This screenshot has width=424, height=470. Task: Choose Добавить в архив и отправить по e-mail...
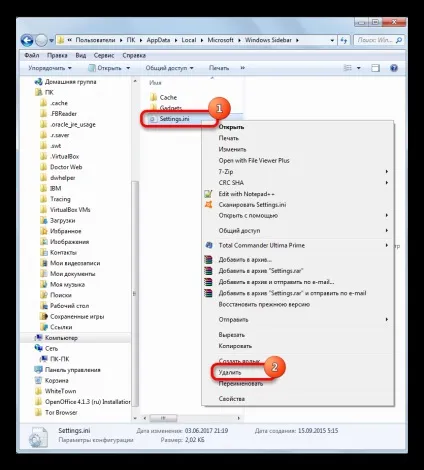coord(276,282)
